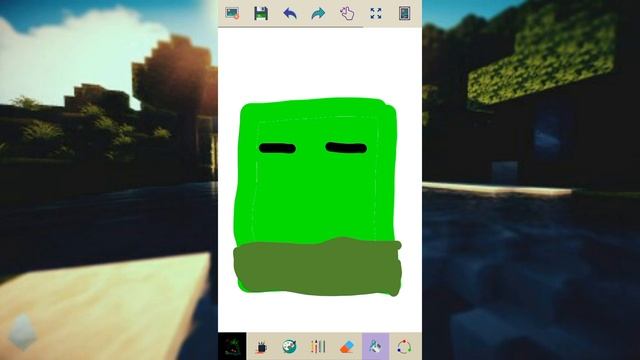Screen dimensions: 640x360
Task: Select the ink cup brush tool
Action: 261,347
